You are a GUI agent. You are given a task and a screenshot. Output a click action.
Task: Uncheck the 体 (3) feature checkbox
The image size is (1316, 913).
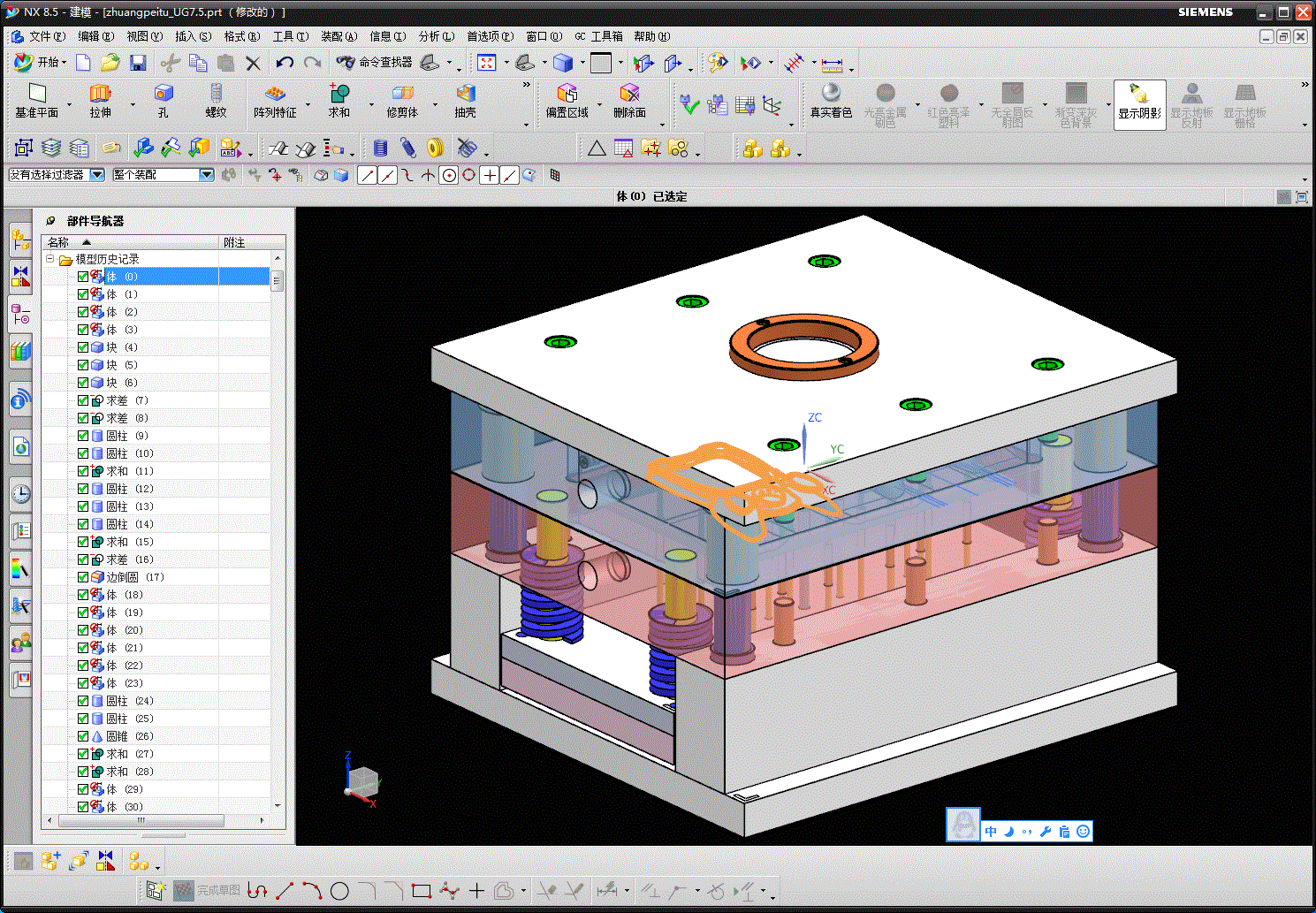pyautogui.click(x=83, y=330)
